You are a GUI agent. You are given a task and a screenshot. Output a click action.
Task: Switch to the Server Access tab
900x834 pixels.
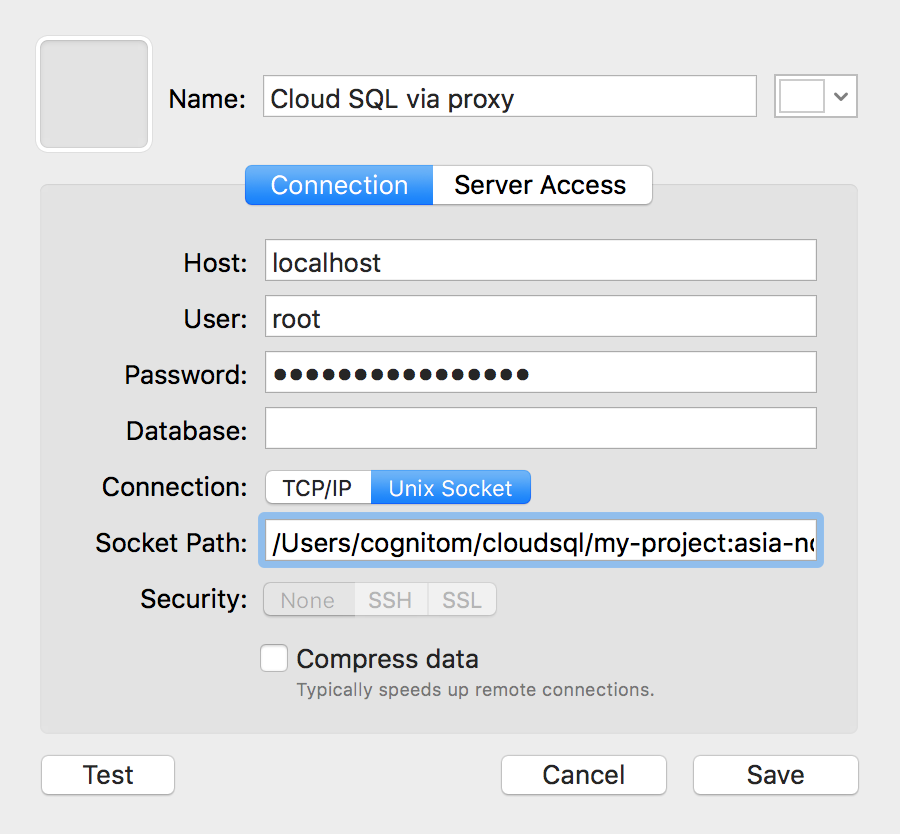coord(540,185)
